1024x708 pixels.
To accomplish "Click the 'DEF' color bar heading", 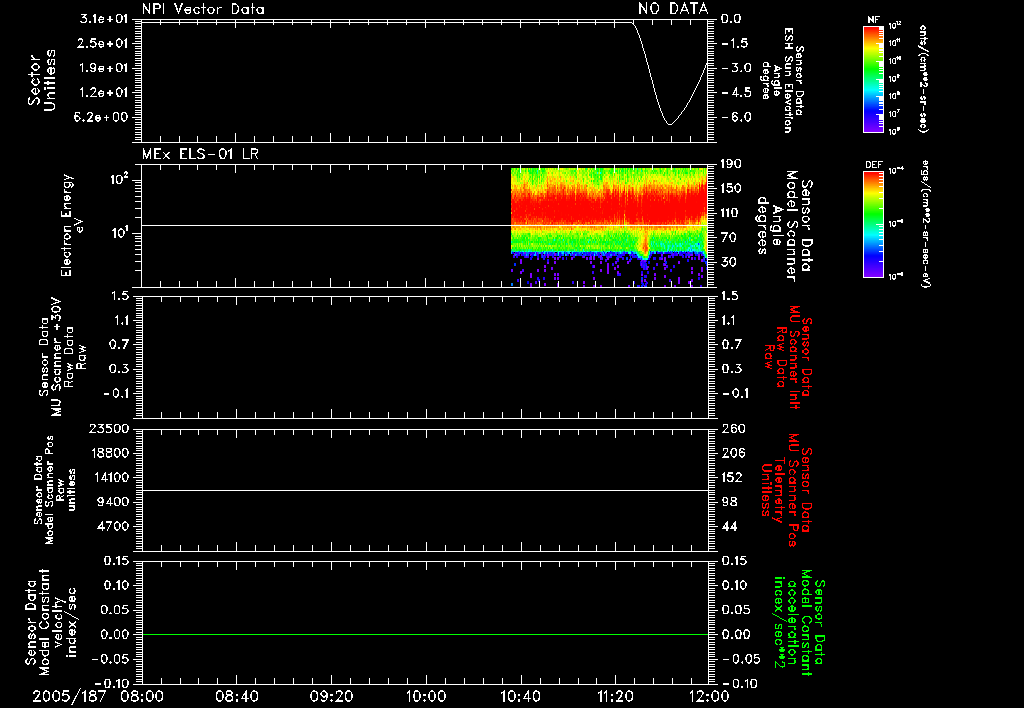I will coord(874,165).
